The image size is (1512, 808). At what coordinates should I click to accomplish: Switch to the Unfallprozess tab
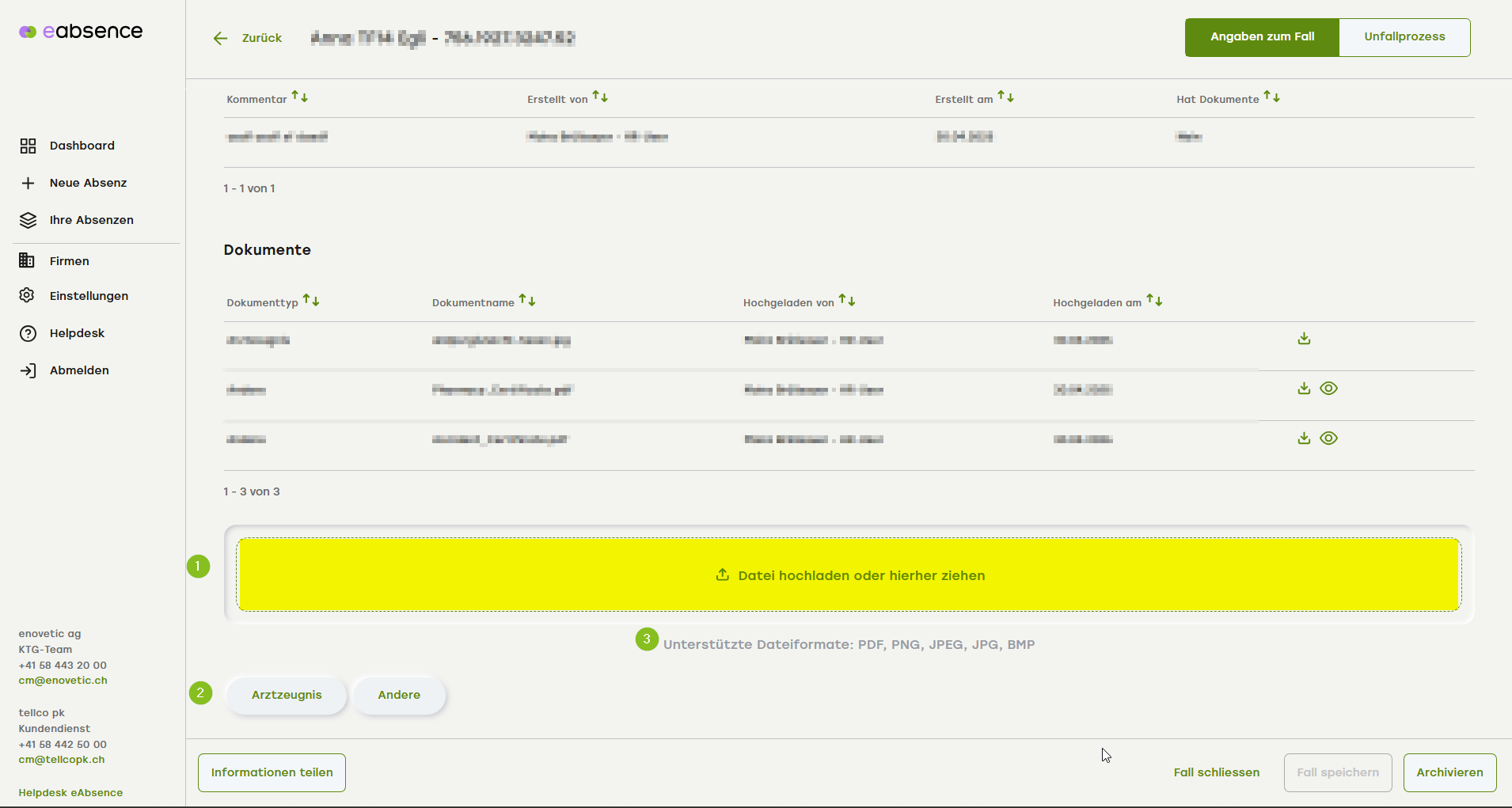(x=1404, y=37)
